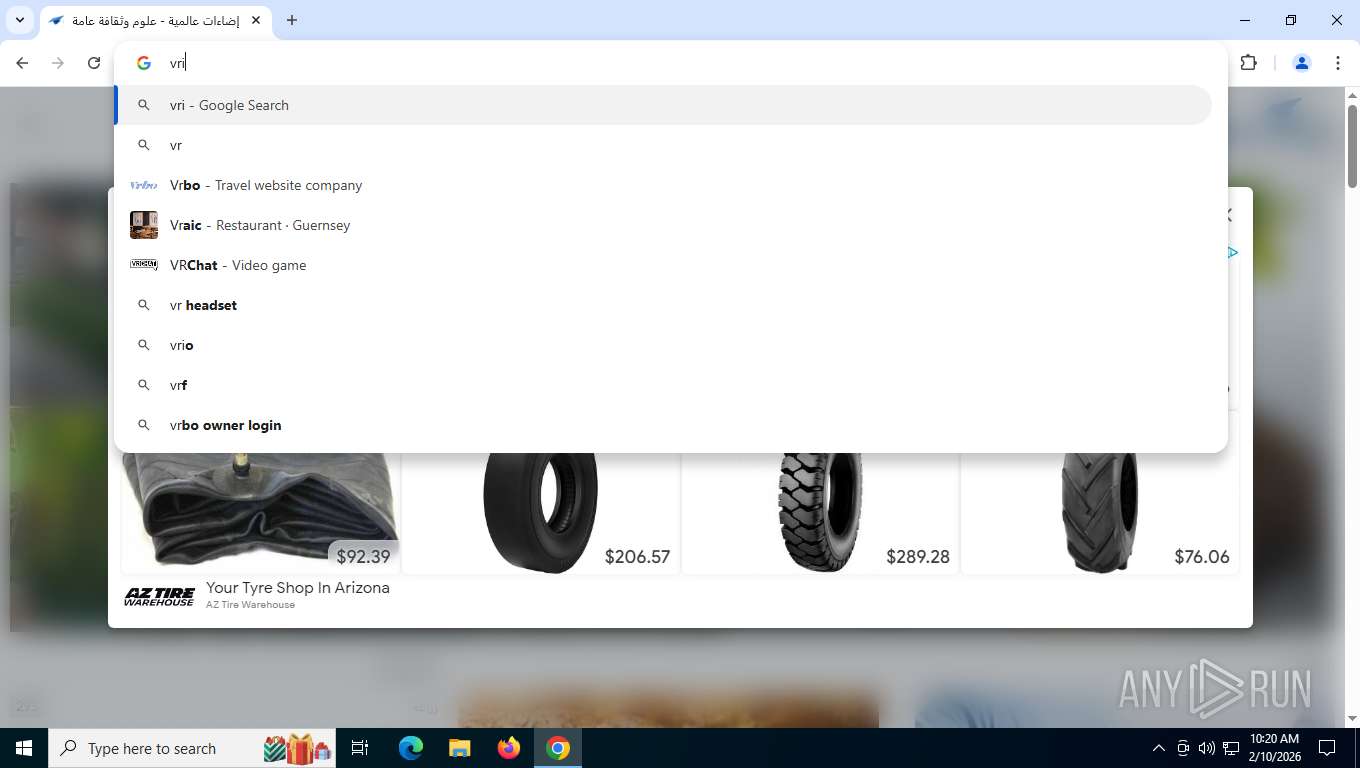
Task: Switch to Chrome taskbar icon
Action: (x=558, y=748)
